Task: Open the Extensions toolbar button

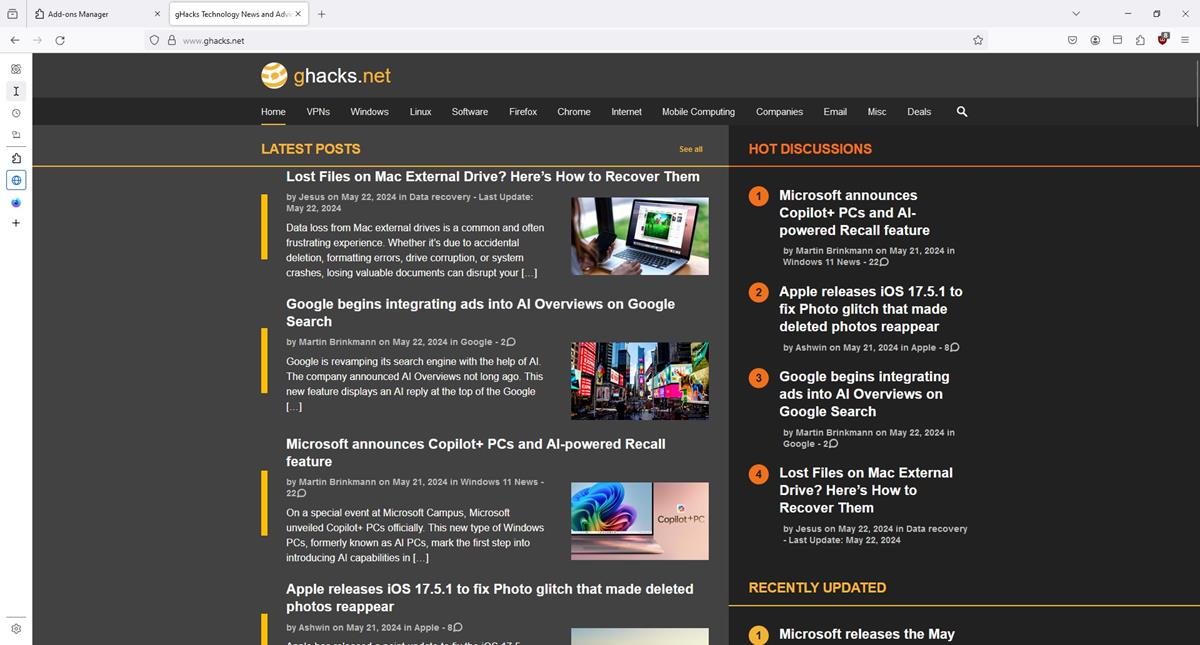Action: pos(1140,40)
